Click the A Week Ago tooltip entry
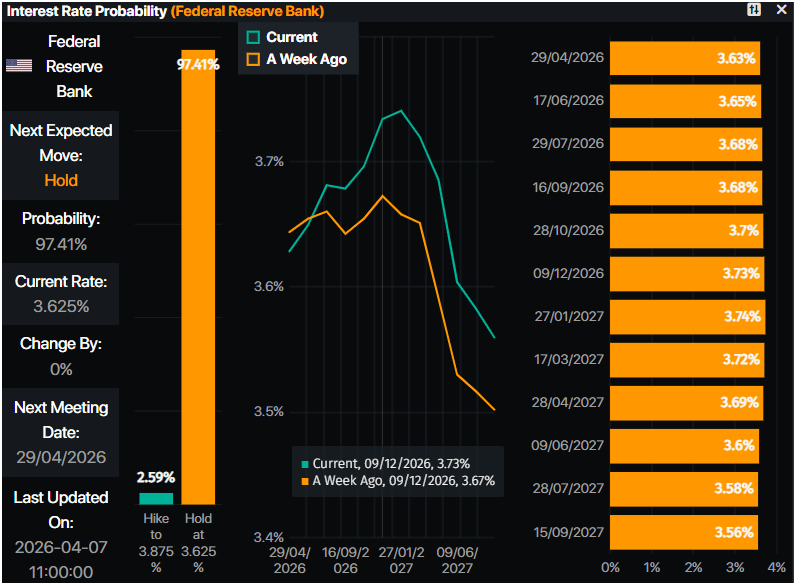Image resolution: width=796 pixels, height=585 pixels. (403, 481)
